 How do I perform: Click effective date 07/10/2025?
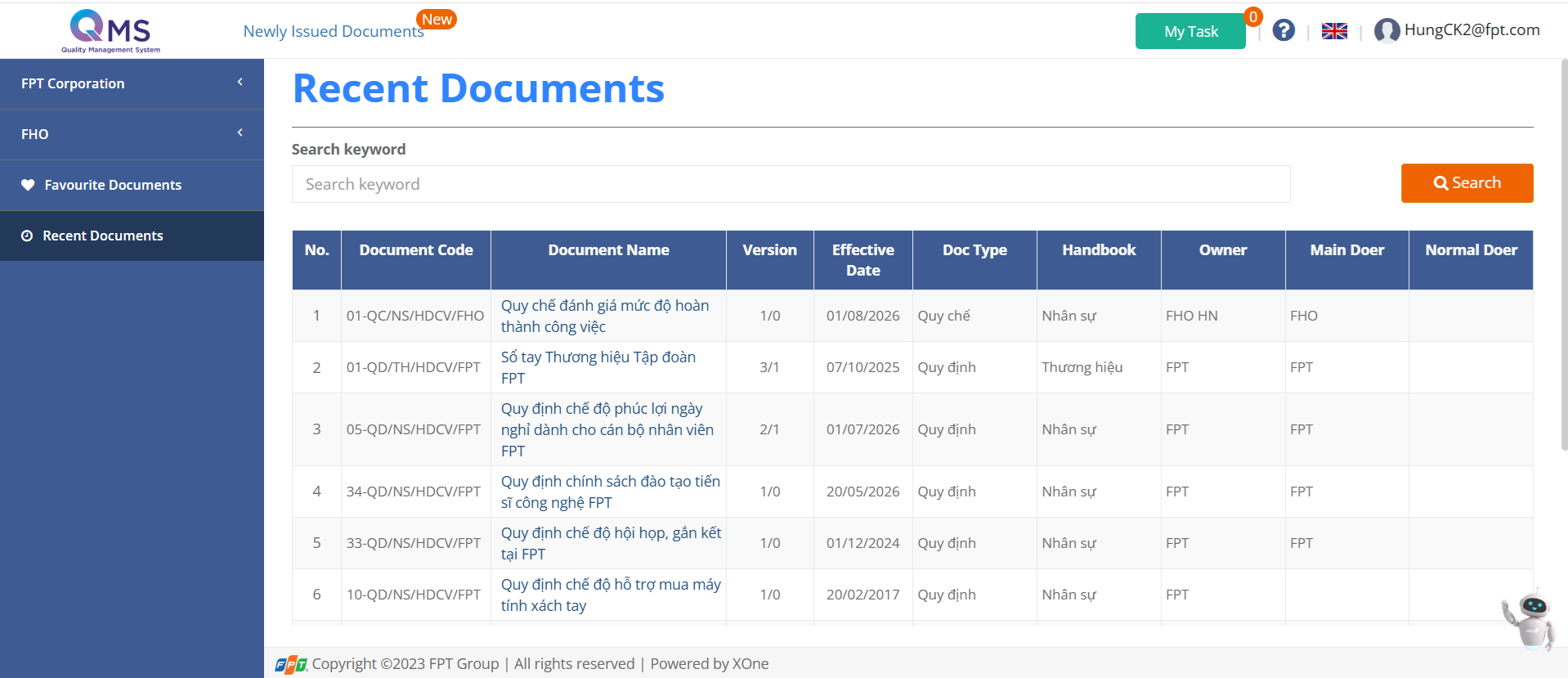coord(862,367)
